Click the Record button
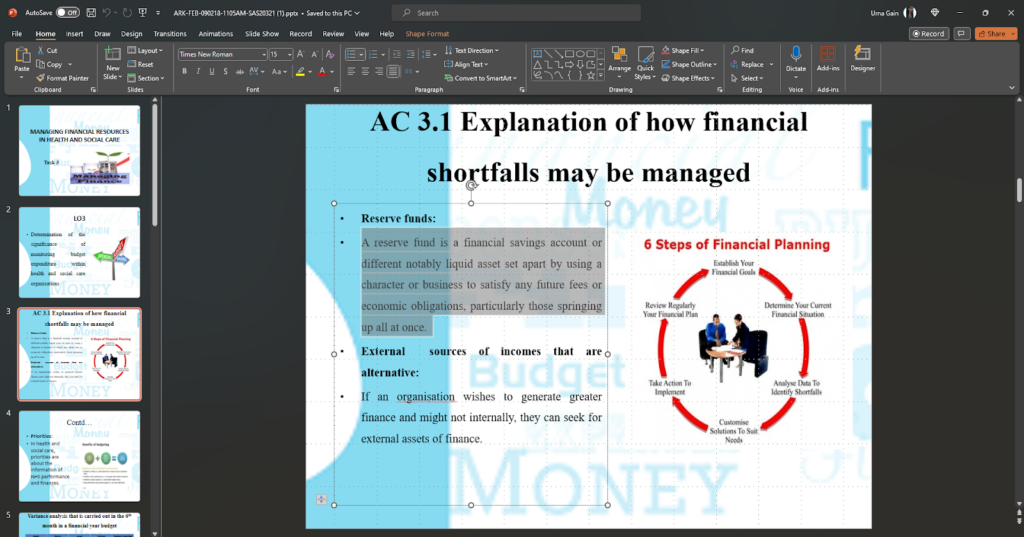Image resolution: width=1024 pixels, height=537 pixels. tap(929, 33)
